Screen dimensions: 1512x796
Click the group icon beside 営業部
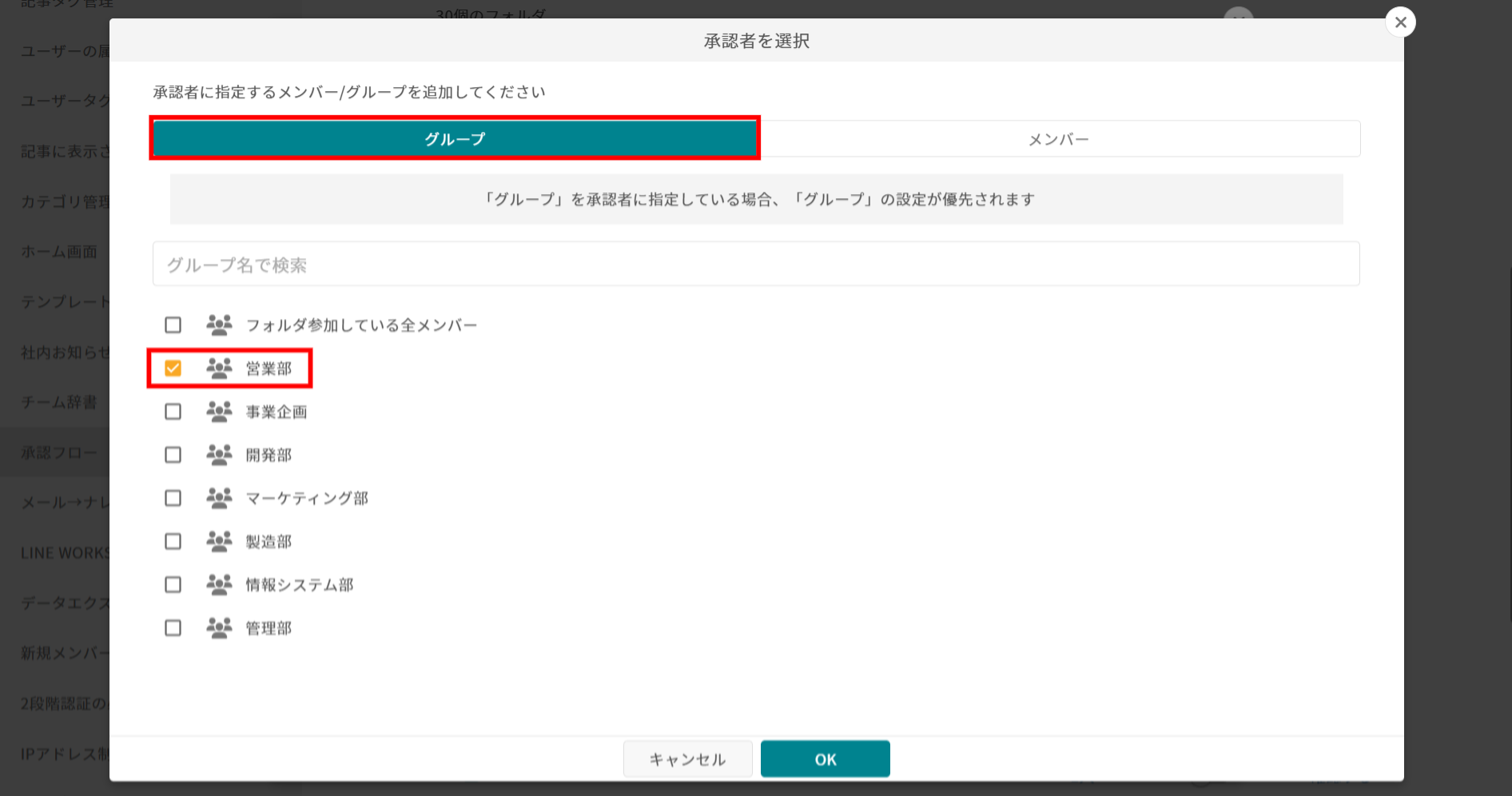tap(219, 368)
